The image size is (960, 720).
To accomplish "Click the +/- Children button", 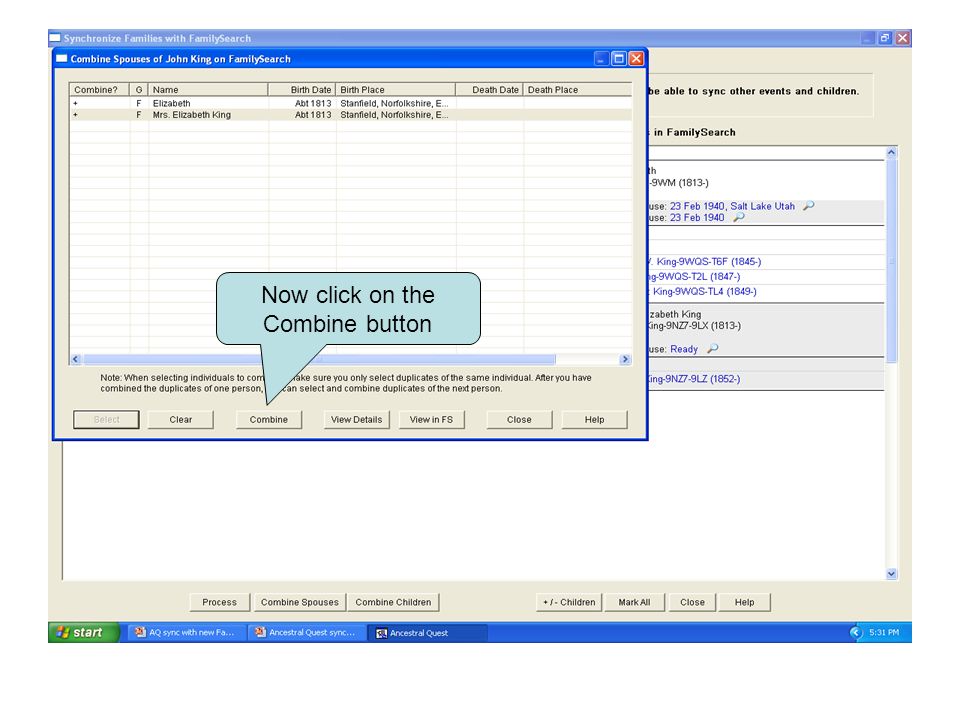I will (569, 602).
